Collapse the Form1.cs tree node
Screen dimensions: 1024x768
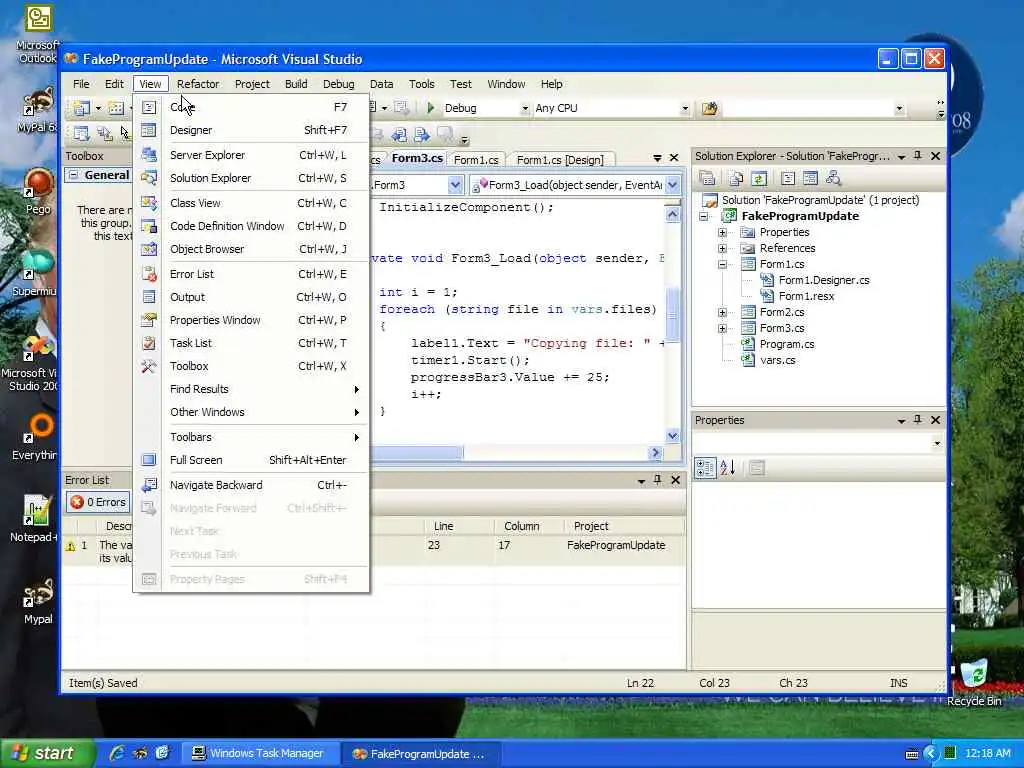722,264
